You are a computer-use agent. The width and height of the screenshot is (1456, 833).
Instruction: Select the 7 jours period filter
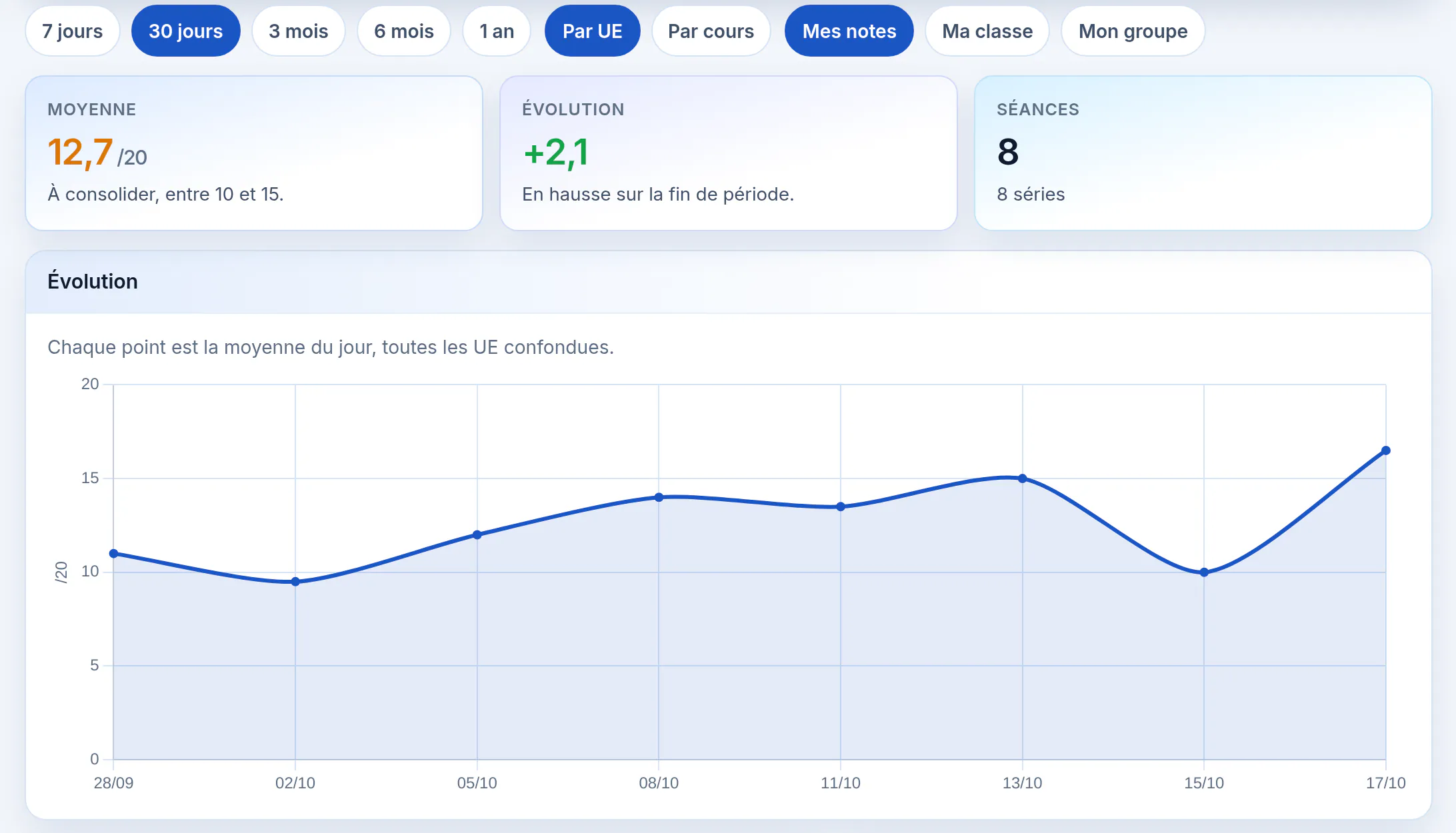click(72, 31)
